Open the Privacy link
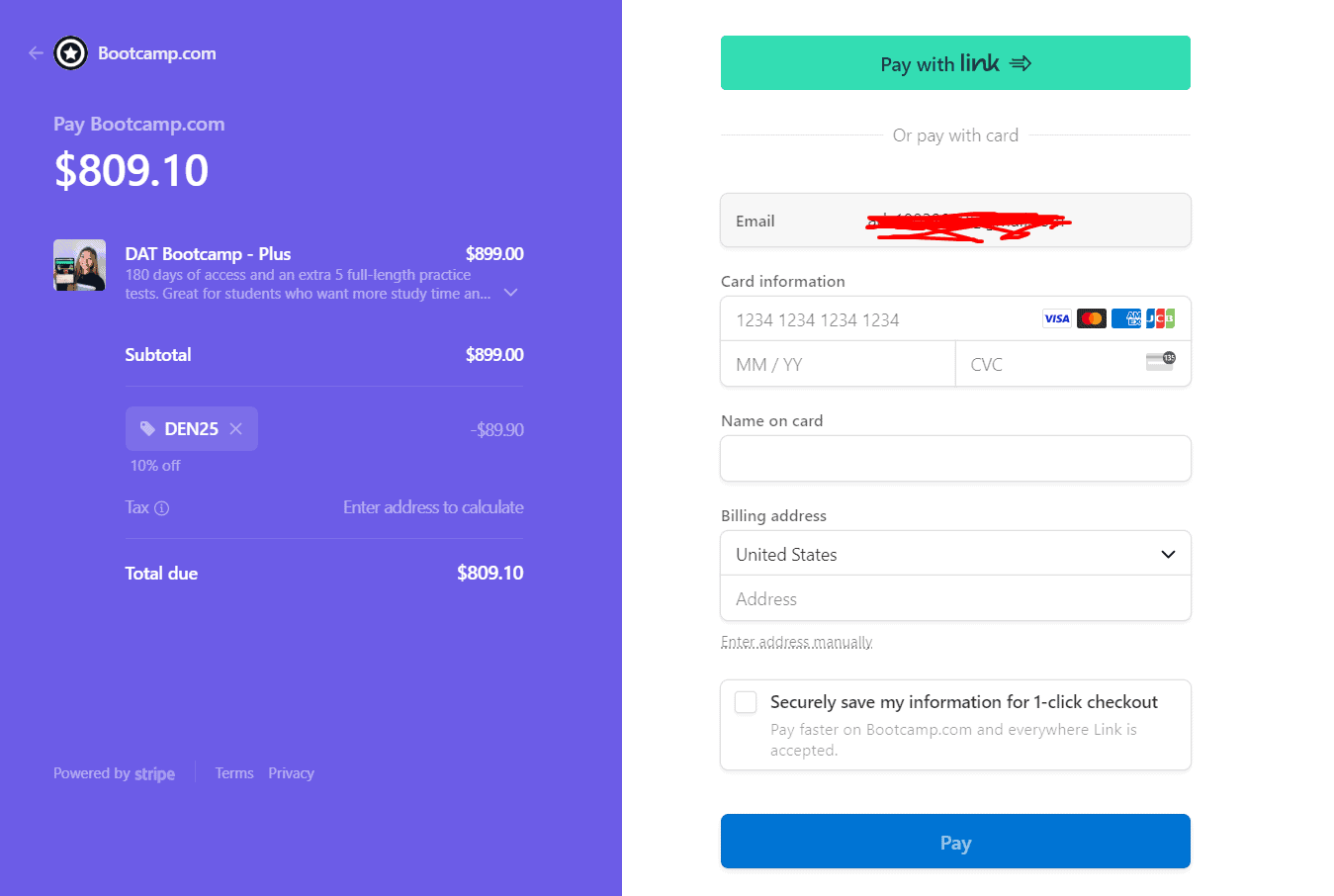The height and width of the screenshot is (896, 1334). [291, 773]
